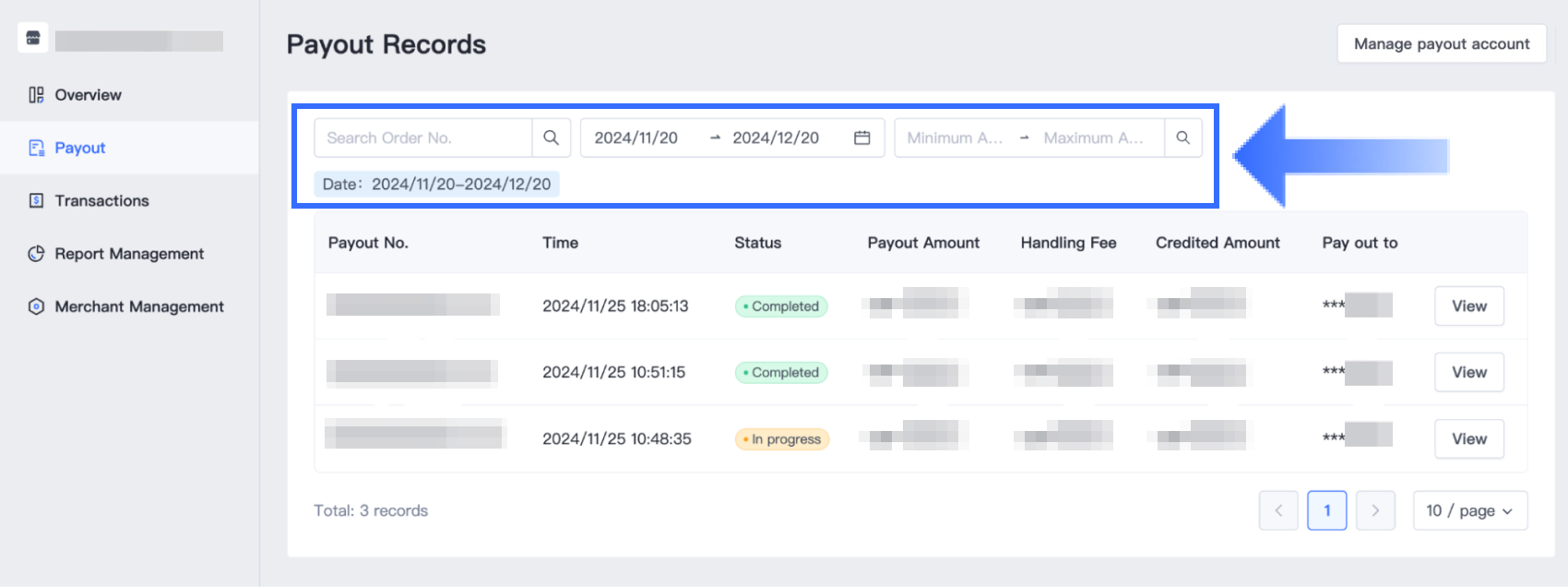The width and height of the screenshot is (1568, 587).
Task: Click the store logo icon in sidebar
Action: click(x=33, y=38)
